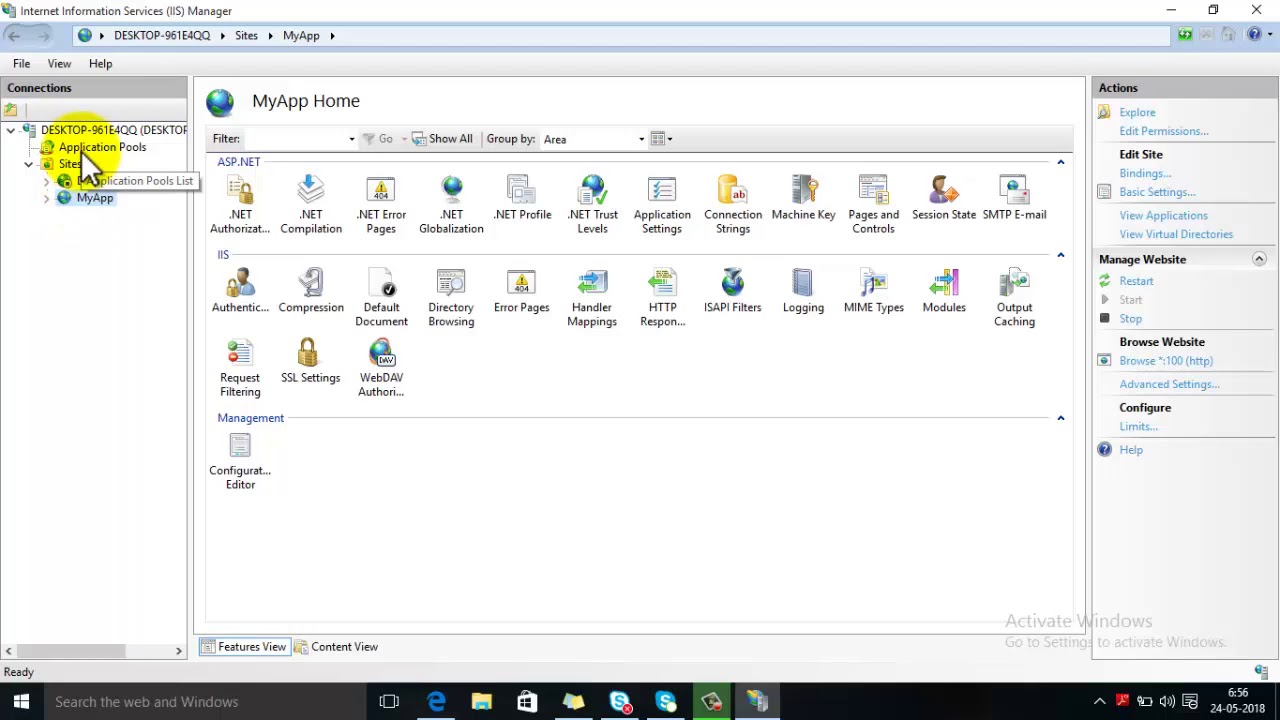Select Application Pools tree item
1280x720 pixels.
click(x=102, y=147)
